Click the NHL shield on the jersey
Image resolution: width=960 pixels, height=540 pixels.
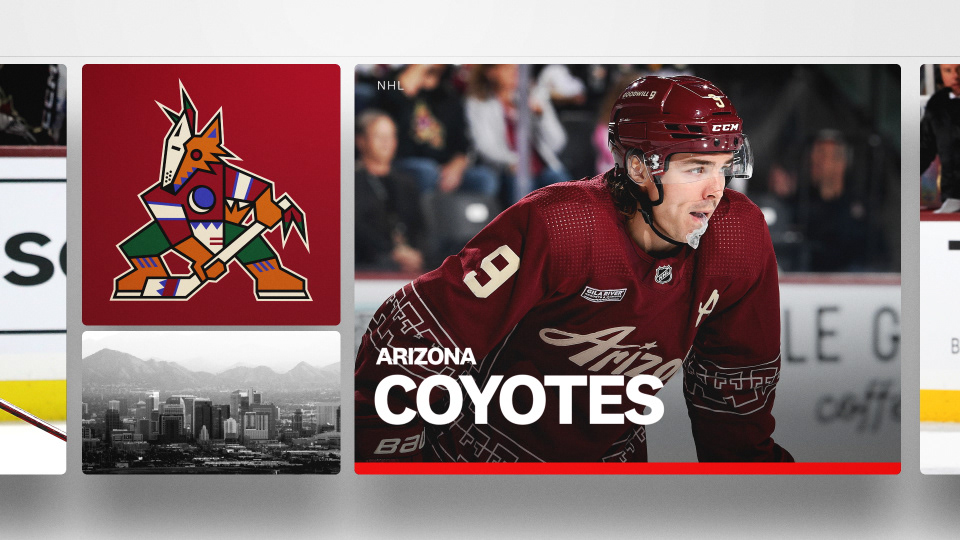coord(662,274)
